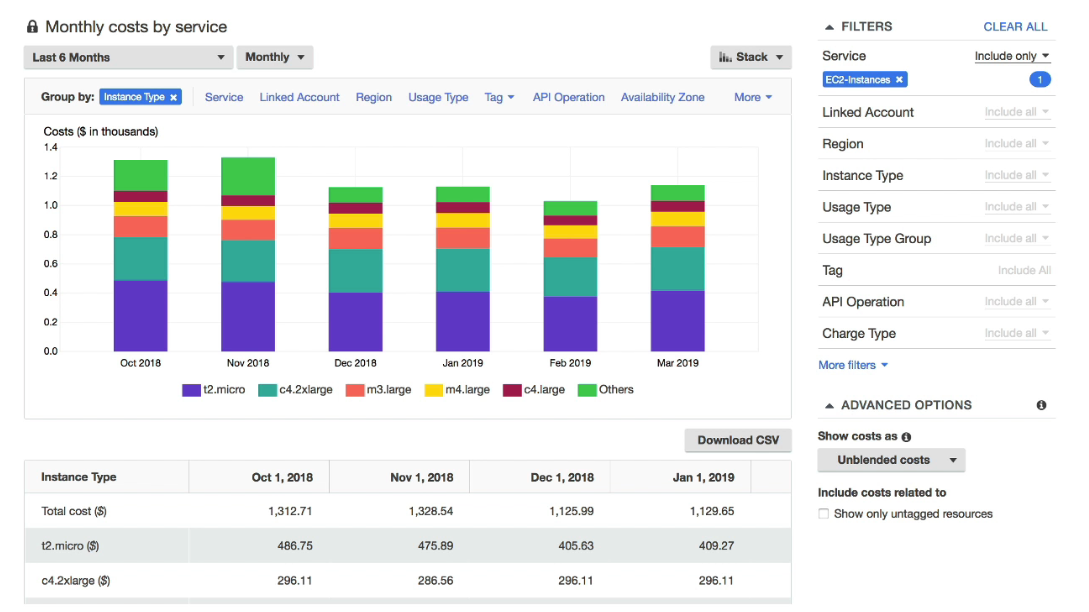Image resolution: width=1089 pixels, height=612 pixels.
Task: Expand More filters link
Action: (x=853, y=365)
